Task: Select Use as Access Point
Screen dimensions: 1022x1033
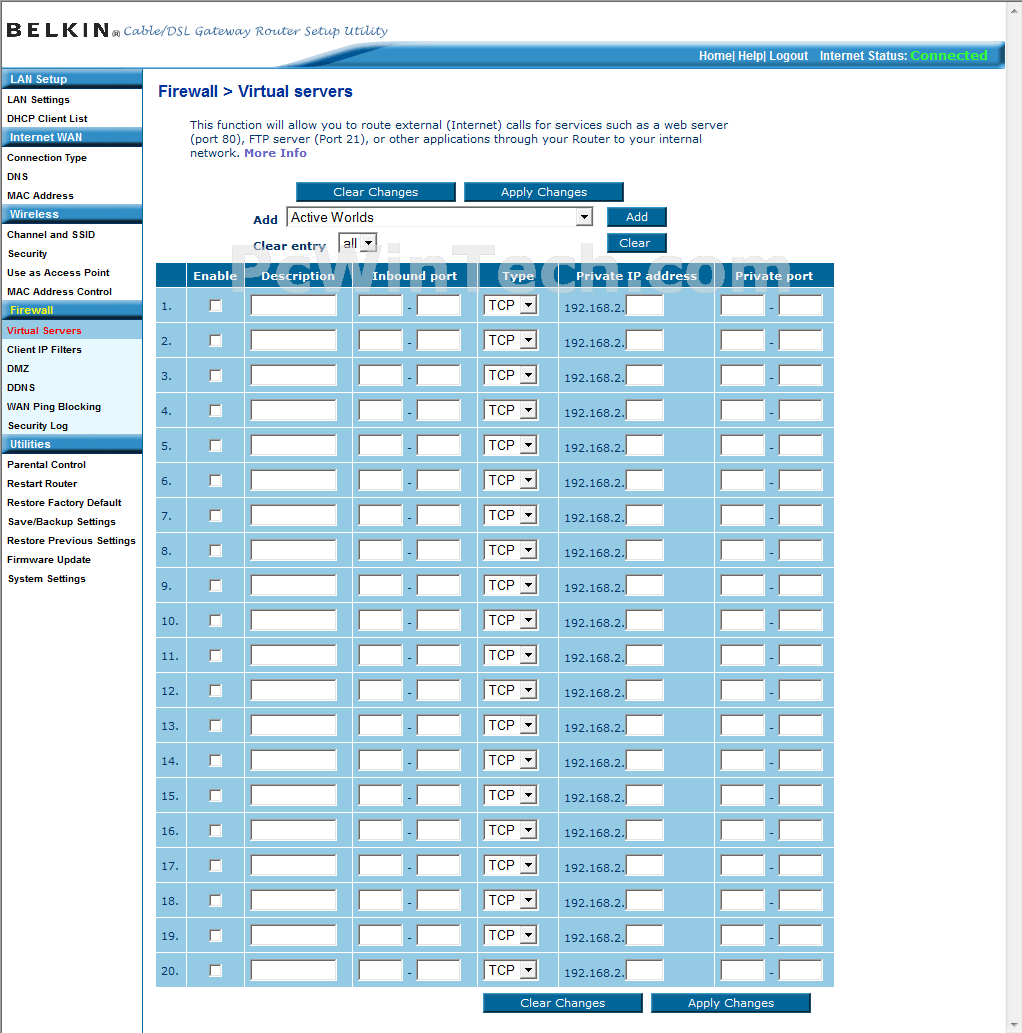Action: tap(58, 273)
